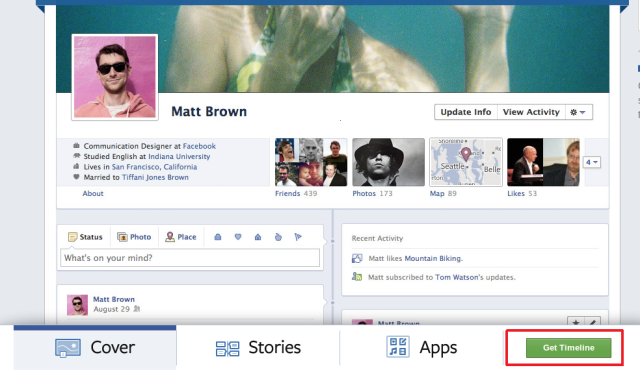Screen dimensions: 640x370
Task: Click the August 29 post date
Action: pos(111,309)
